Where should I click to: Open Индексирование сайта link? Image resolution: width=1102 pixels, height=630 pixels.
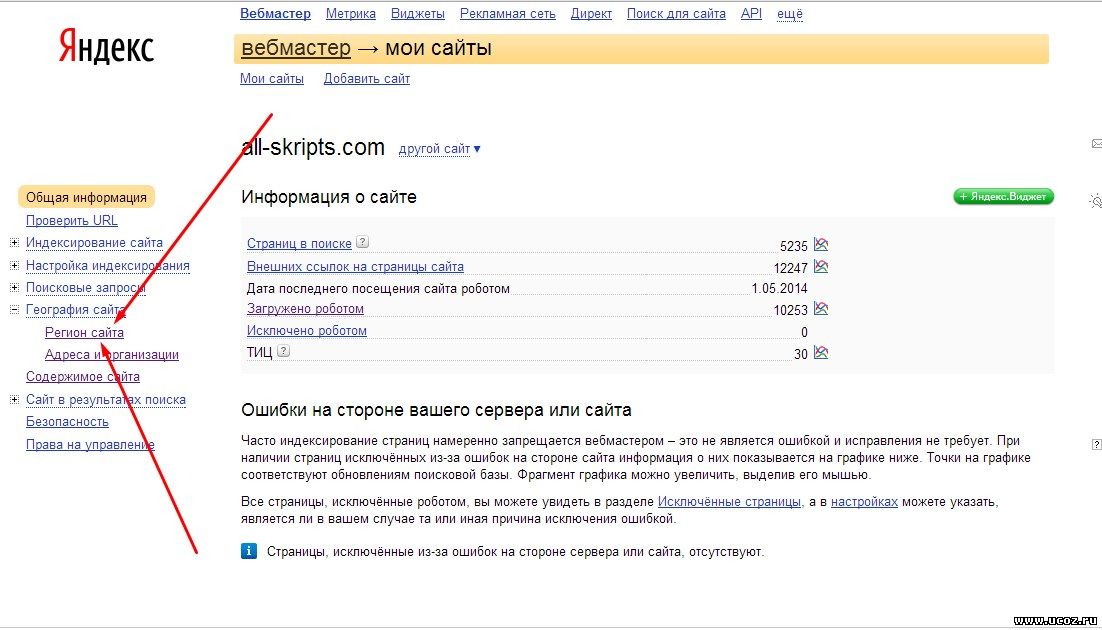pos(94,243)
